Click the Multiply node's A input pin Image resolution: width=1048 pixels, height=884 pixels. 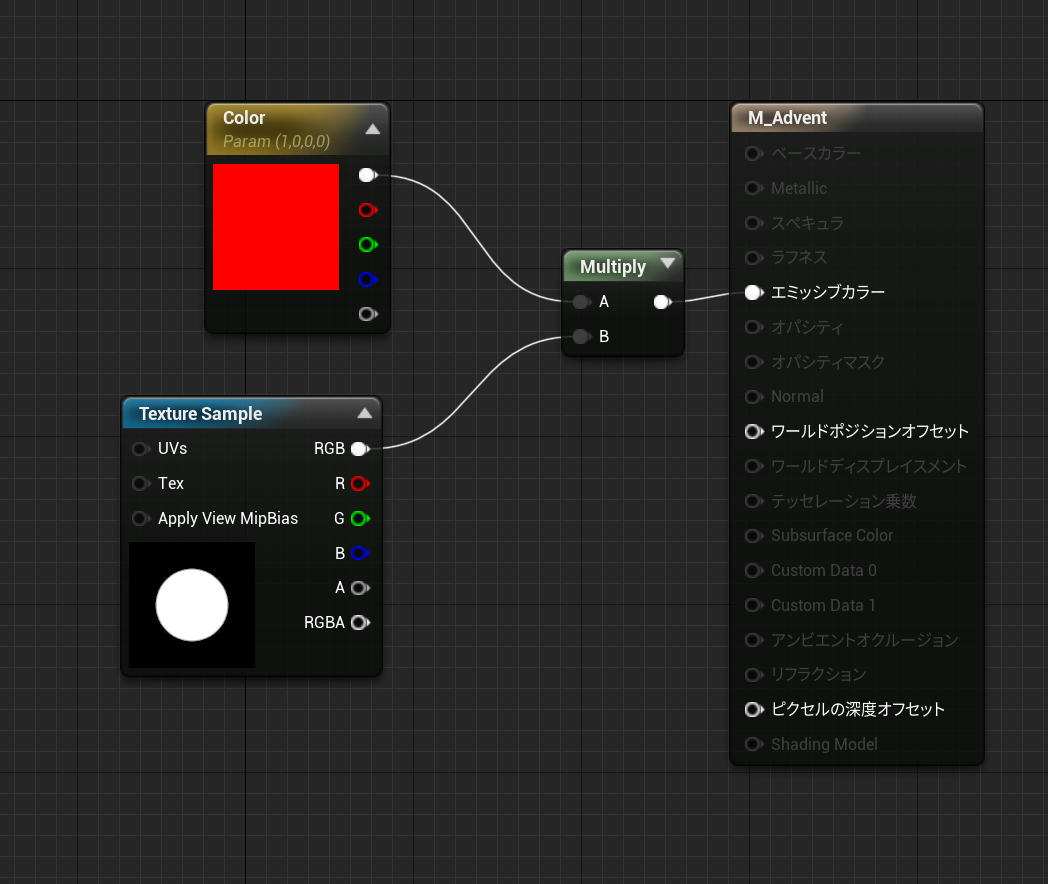pyautogui.click(x=582, y=302)
